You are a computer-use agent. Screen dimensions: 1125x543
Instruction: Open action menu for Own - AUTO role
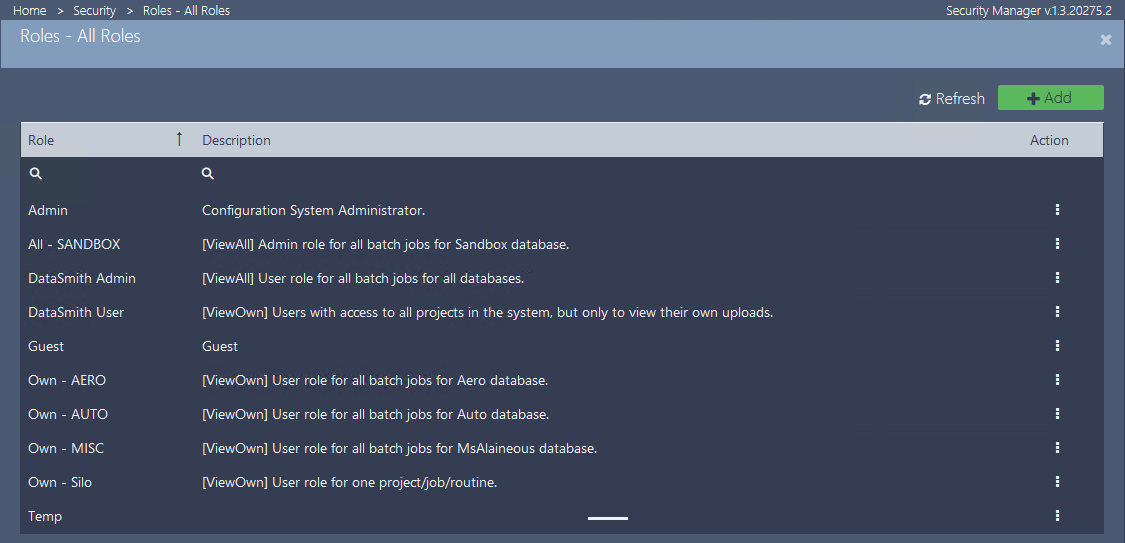point(1057,414)
